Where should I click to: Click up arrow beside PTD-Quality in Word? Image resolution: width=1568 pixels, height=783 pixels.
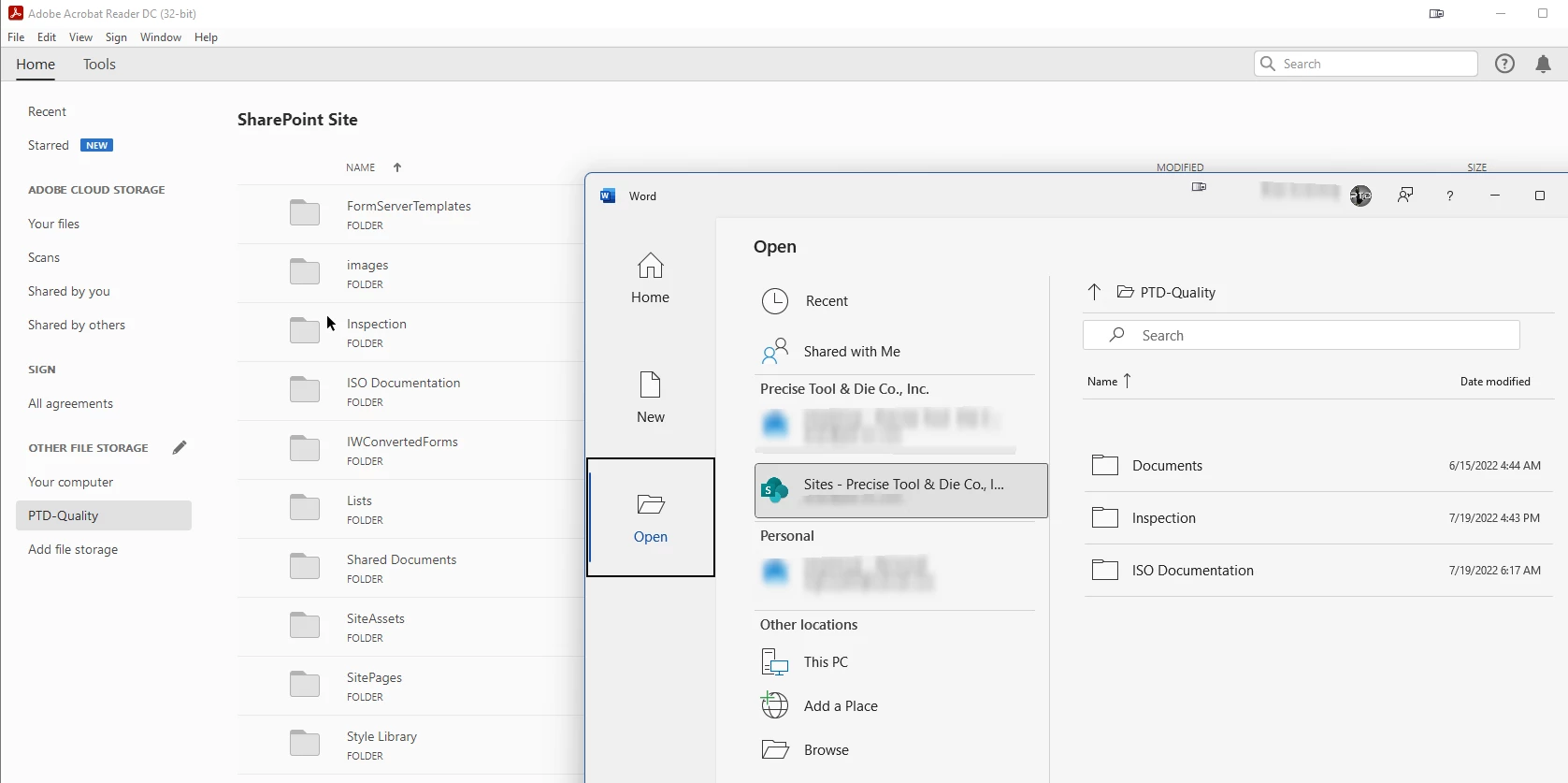(x=1094, y=292)
